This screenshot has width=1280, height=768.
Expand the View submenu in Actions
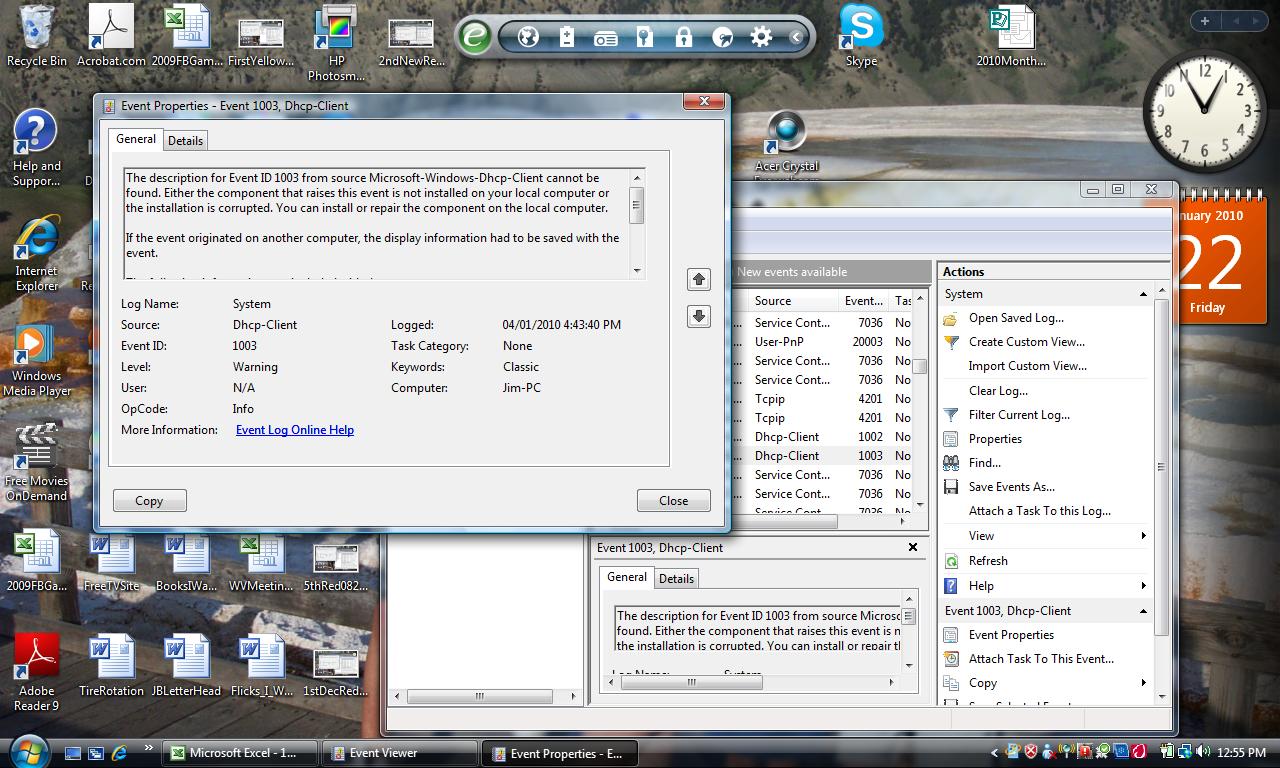tap(1143, 536)
